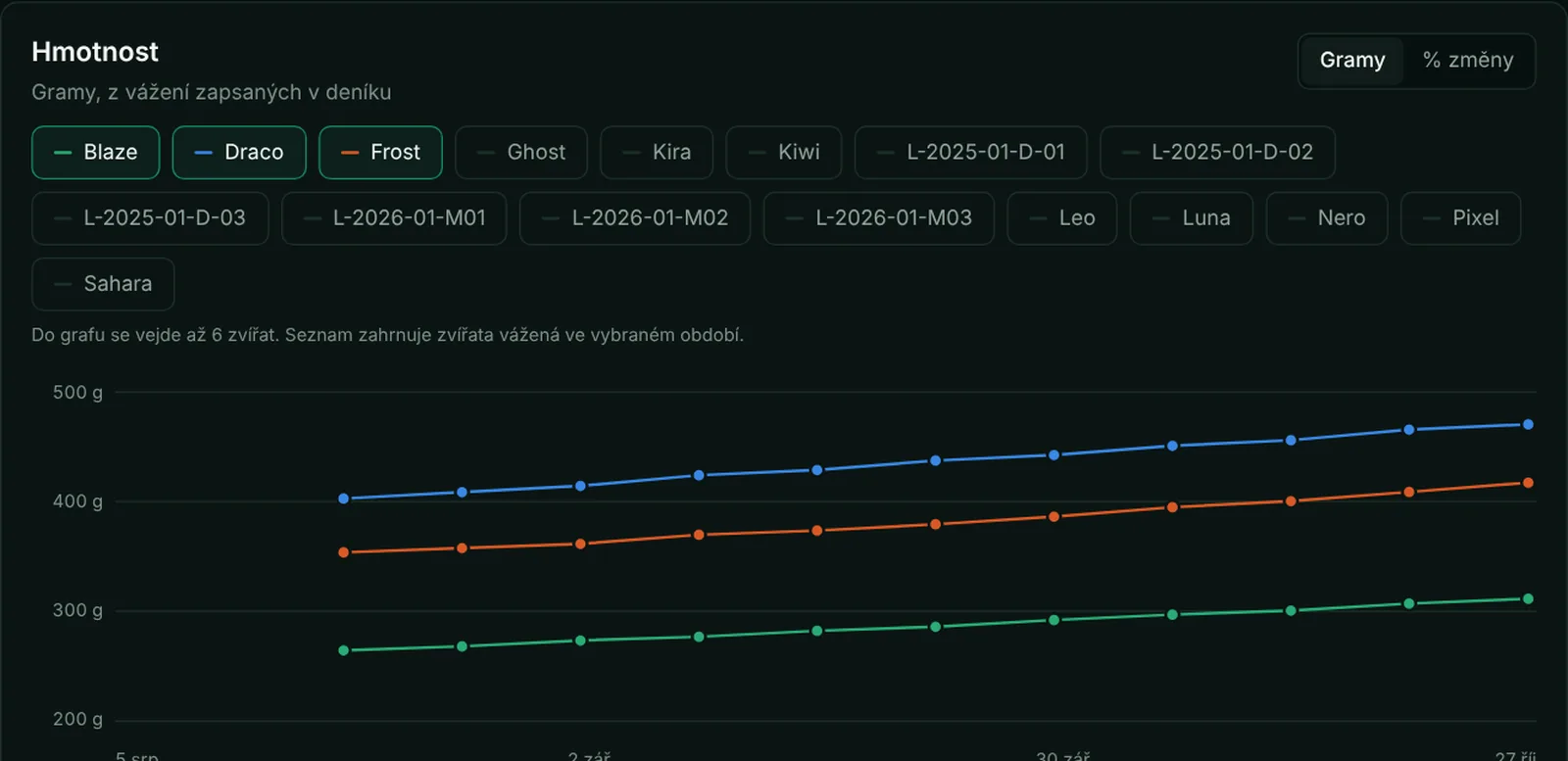Click the 200 g axis label
The image size is (1568, 761).
tap(77, 720)
